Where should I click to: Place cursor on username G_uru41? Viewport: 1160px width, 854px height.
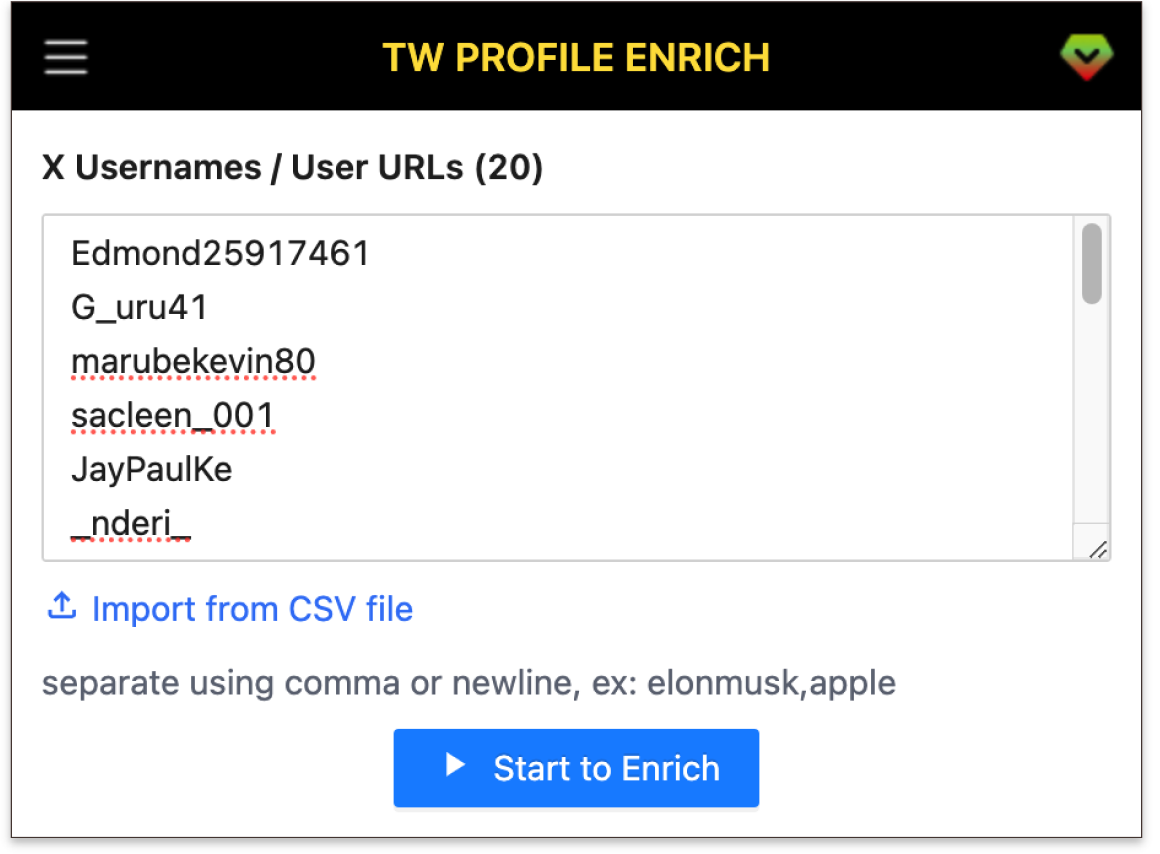pos(139,307)
